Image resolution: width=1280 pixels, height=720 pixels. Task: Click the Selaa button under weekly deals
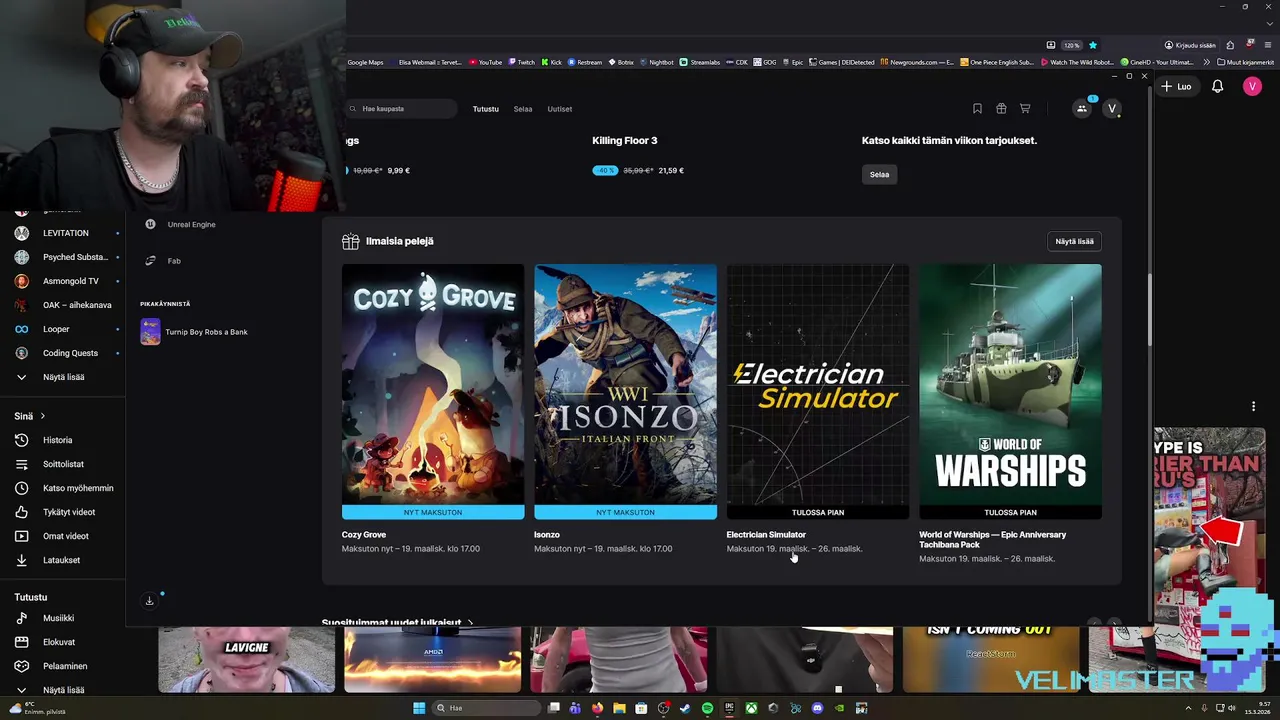[x=879, y=174]
